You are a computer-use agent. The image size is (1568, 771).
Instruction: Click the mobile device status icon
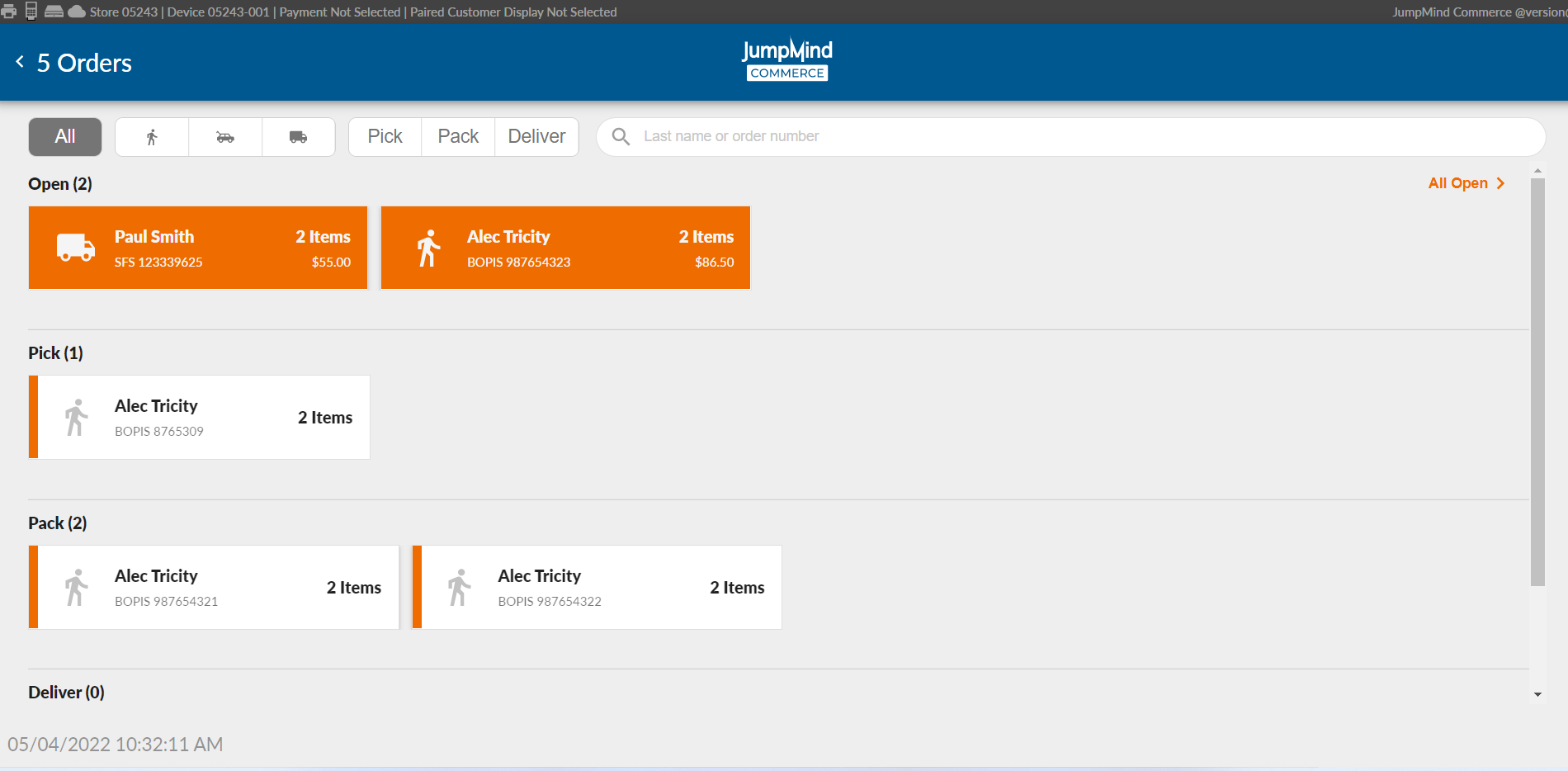(x=31, y=12)
